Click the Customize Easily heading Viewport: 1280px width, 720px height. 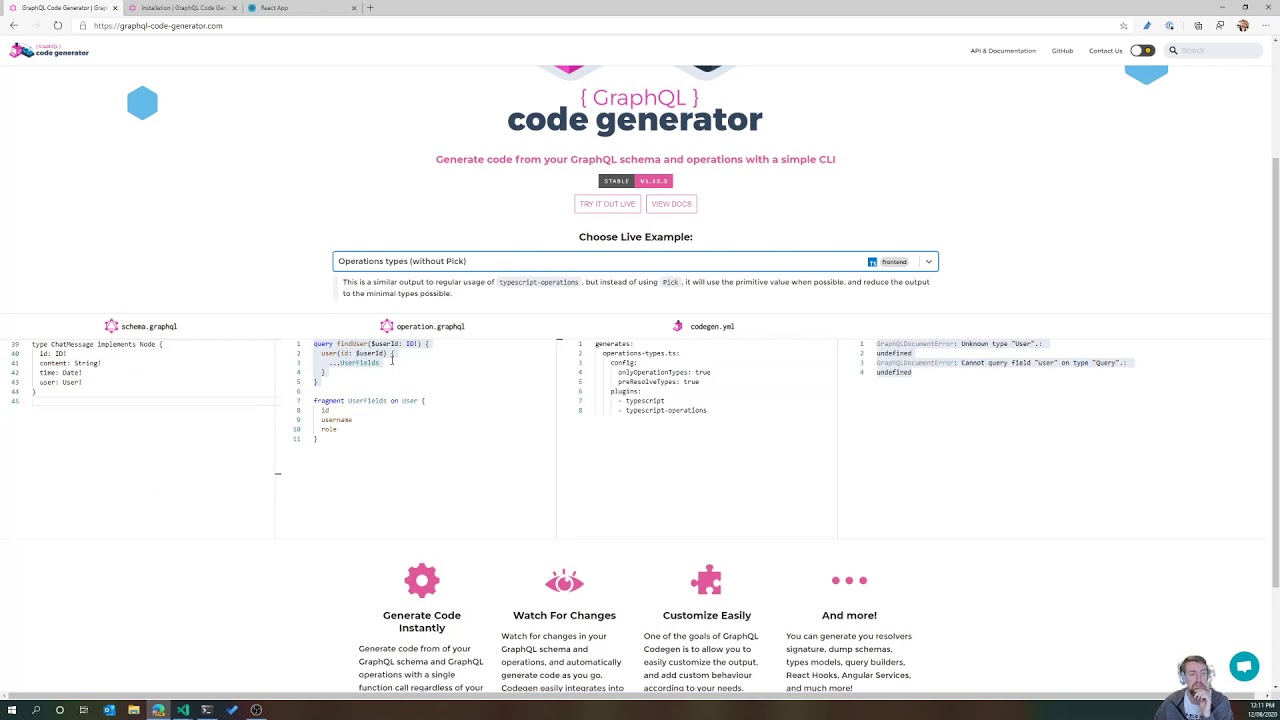coord(706,615)
